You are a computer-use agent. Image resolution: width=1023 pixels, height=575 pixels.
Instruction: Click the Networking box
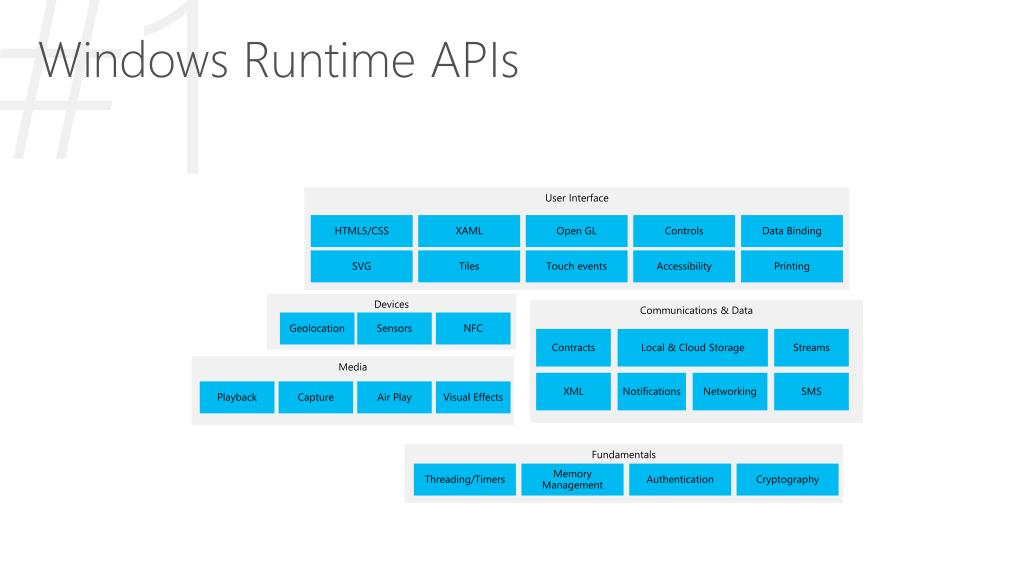tap(729, 392)
